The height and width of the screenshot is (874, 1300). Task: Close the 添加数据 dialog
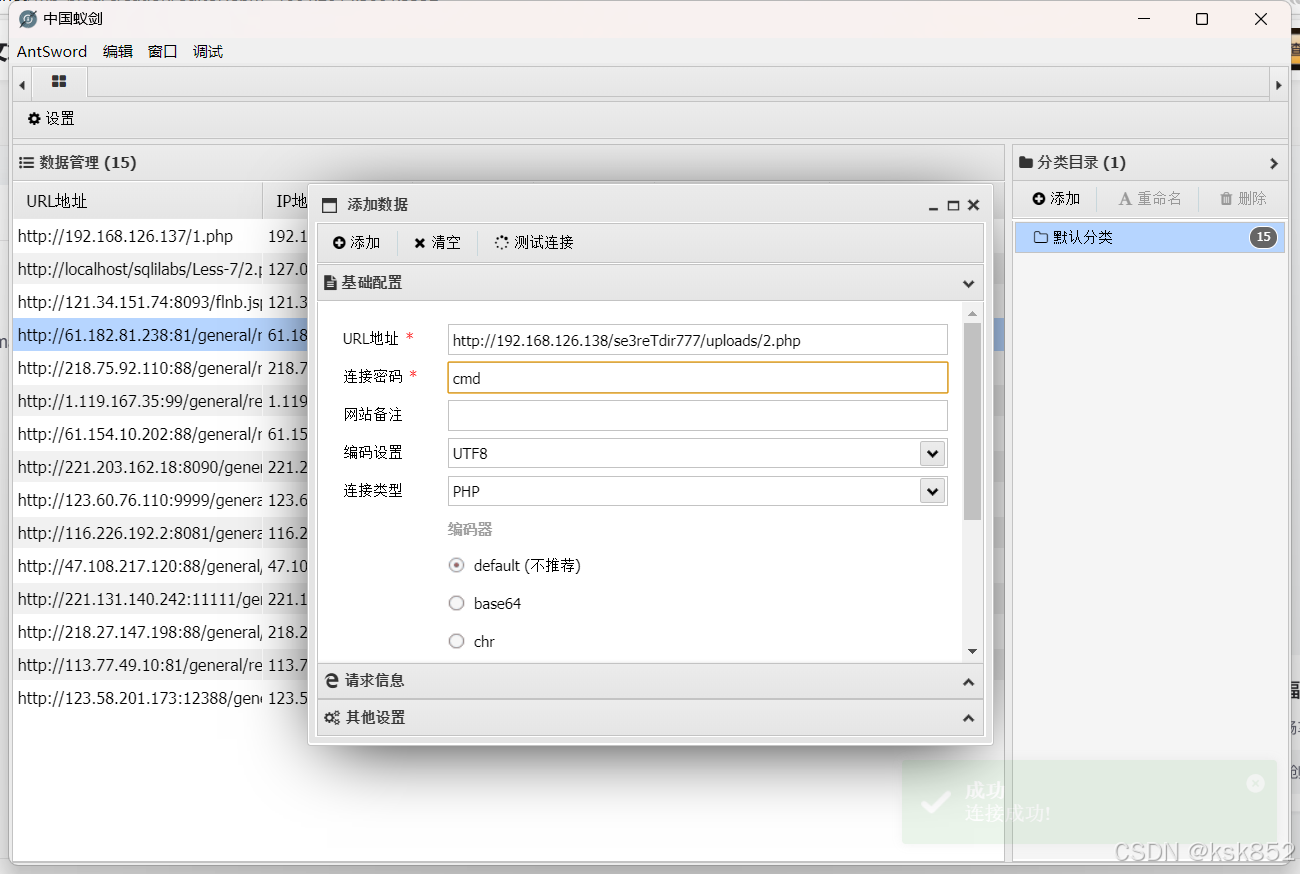point(973,205)
